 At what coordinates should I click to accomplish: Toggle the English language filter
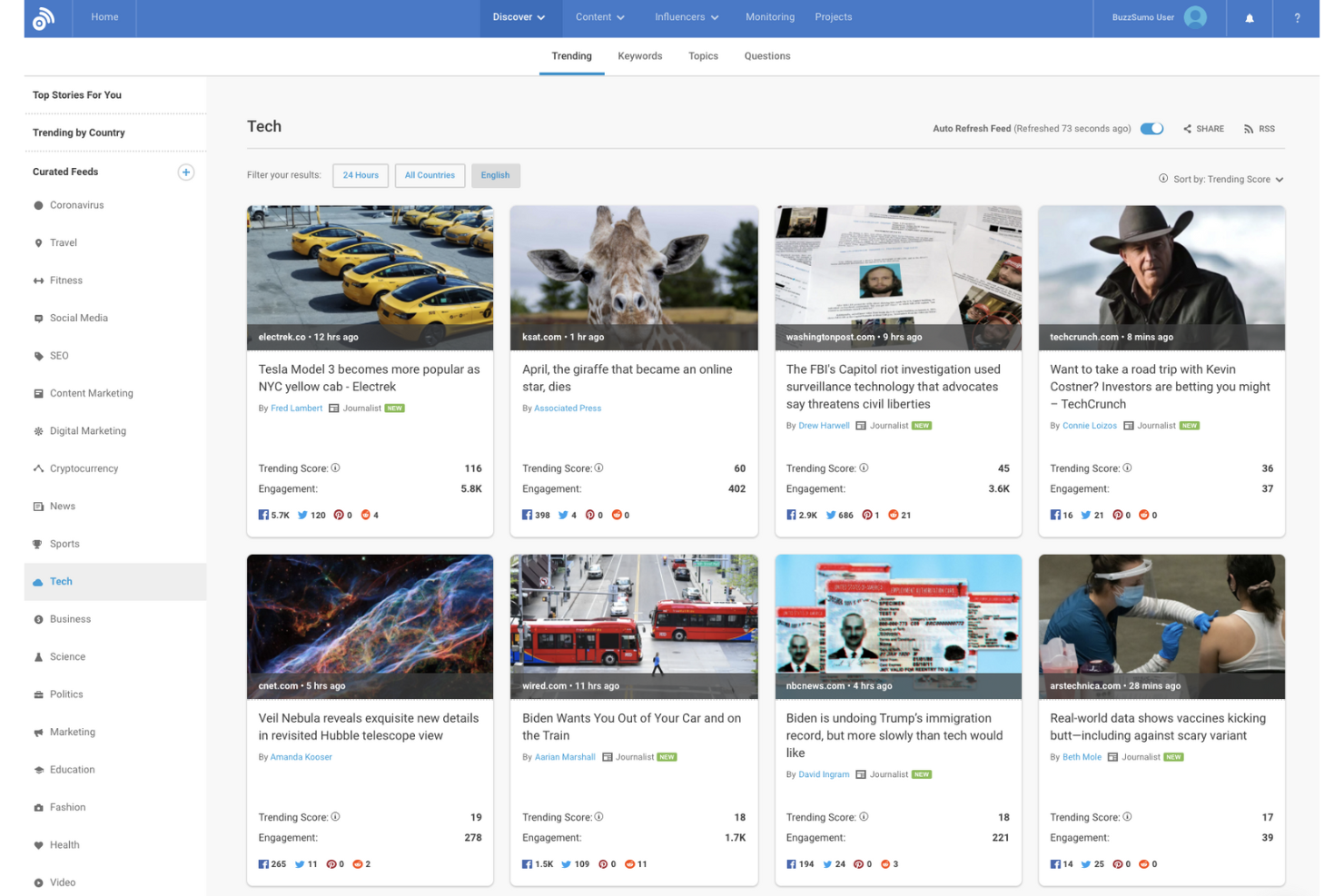pyautogui.click(x=496, y=175)
